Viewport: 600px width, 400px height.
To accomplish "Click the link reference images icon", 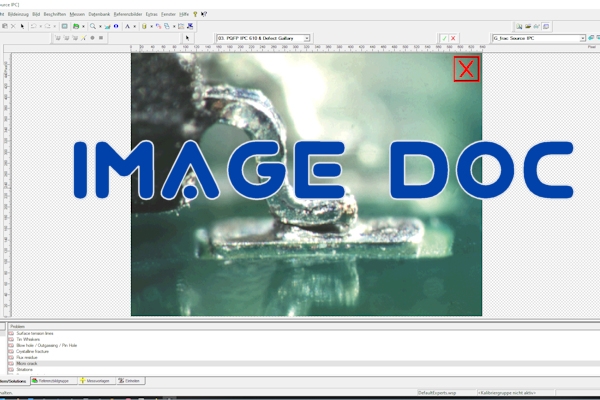I will coord(158,26).
